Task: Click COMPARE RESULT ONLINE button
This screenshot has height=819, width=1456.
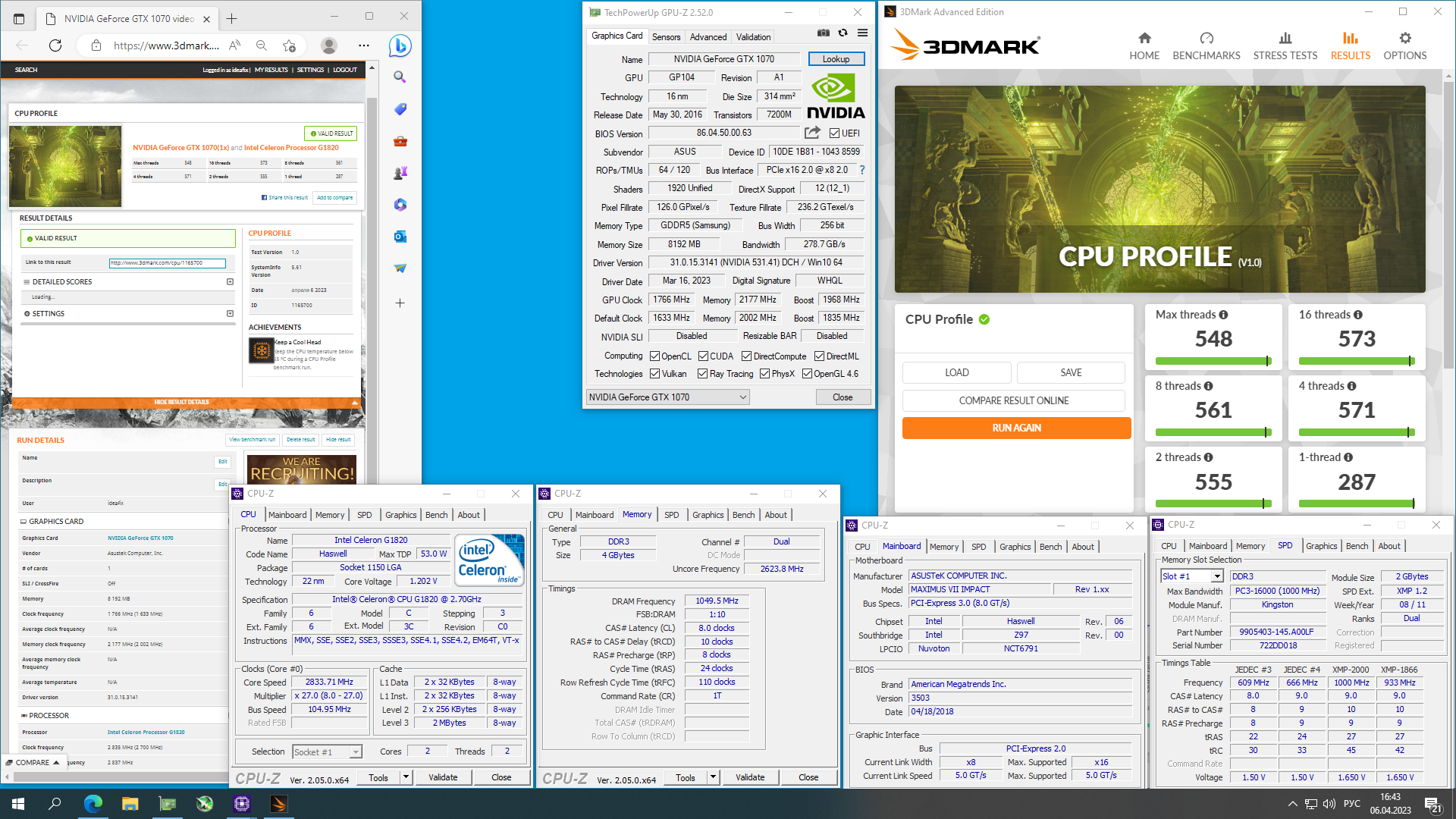Action: coord(1014,400)
